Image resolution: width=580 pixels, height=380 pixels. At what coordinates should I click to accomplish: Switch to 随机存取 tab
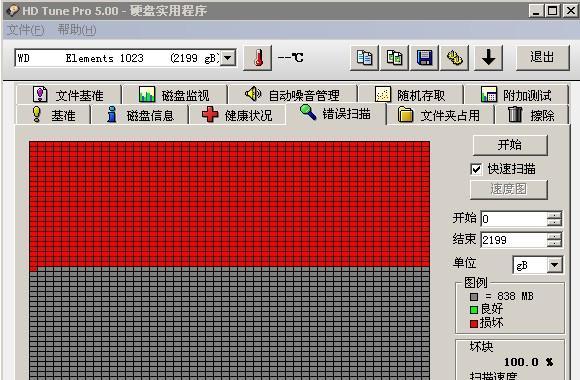click(x=411, y=95)
